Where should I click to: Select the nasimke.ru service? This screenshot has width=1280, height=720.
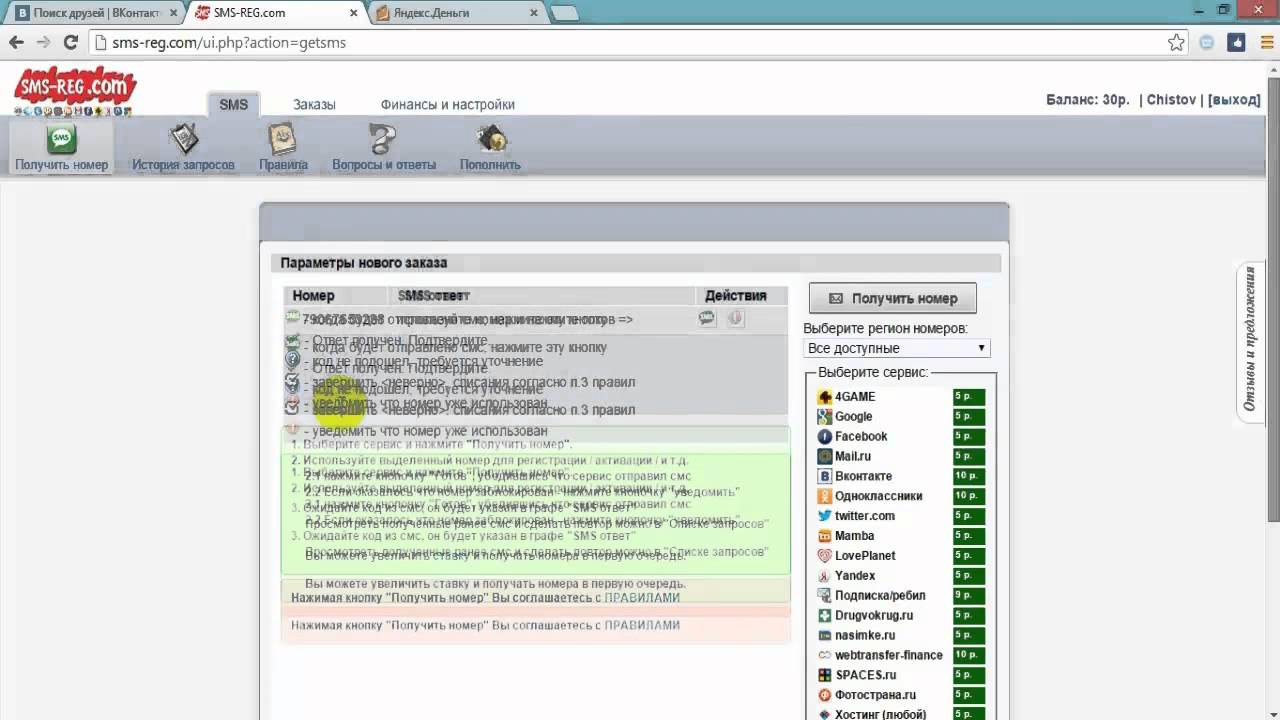coord(865,635)
